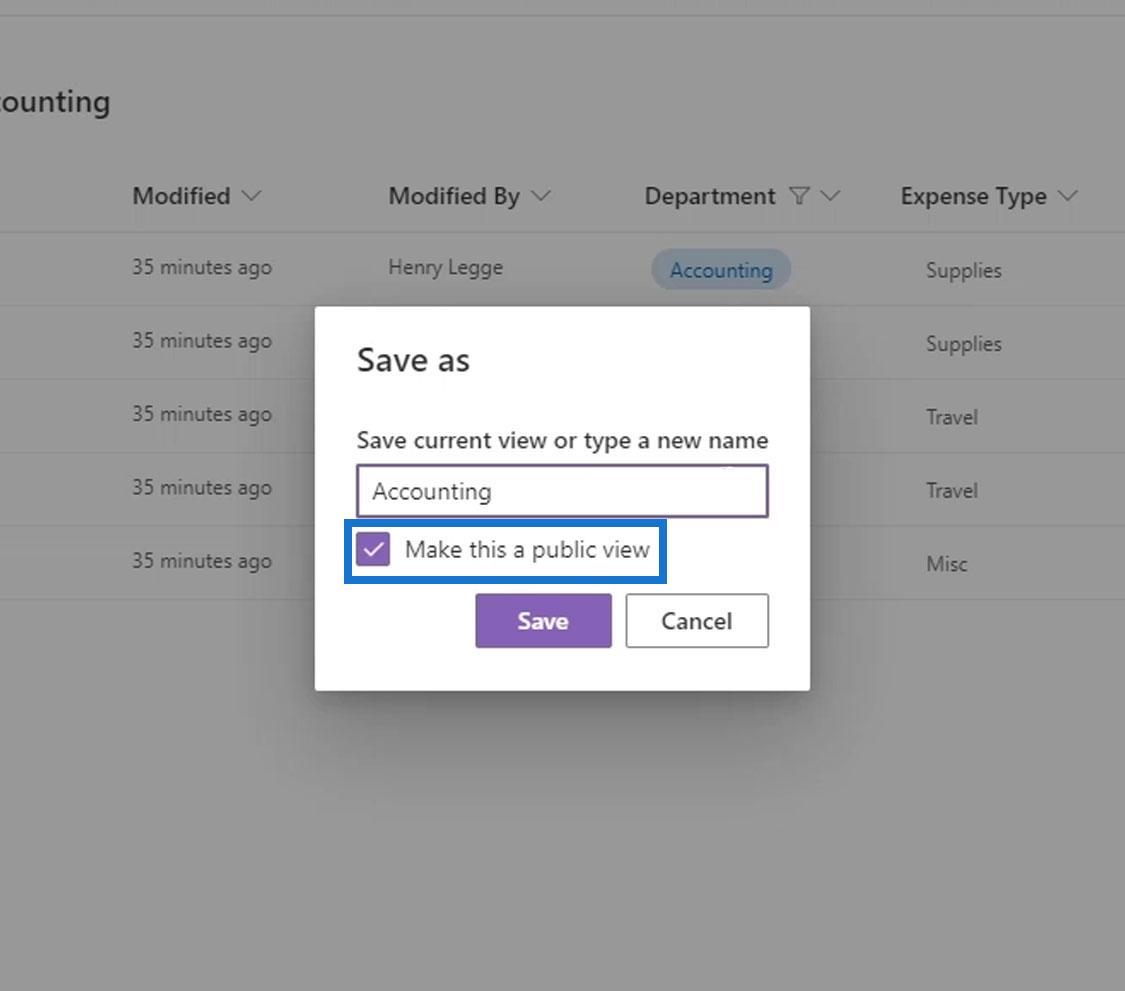The image size is (1125, 991).
Task: Click the Expense Type column header text
Action: [974, 197]
